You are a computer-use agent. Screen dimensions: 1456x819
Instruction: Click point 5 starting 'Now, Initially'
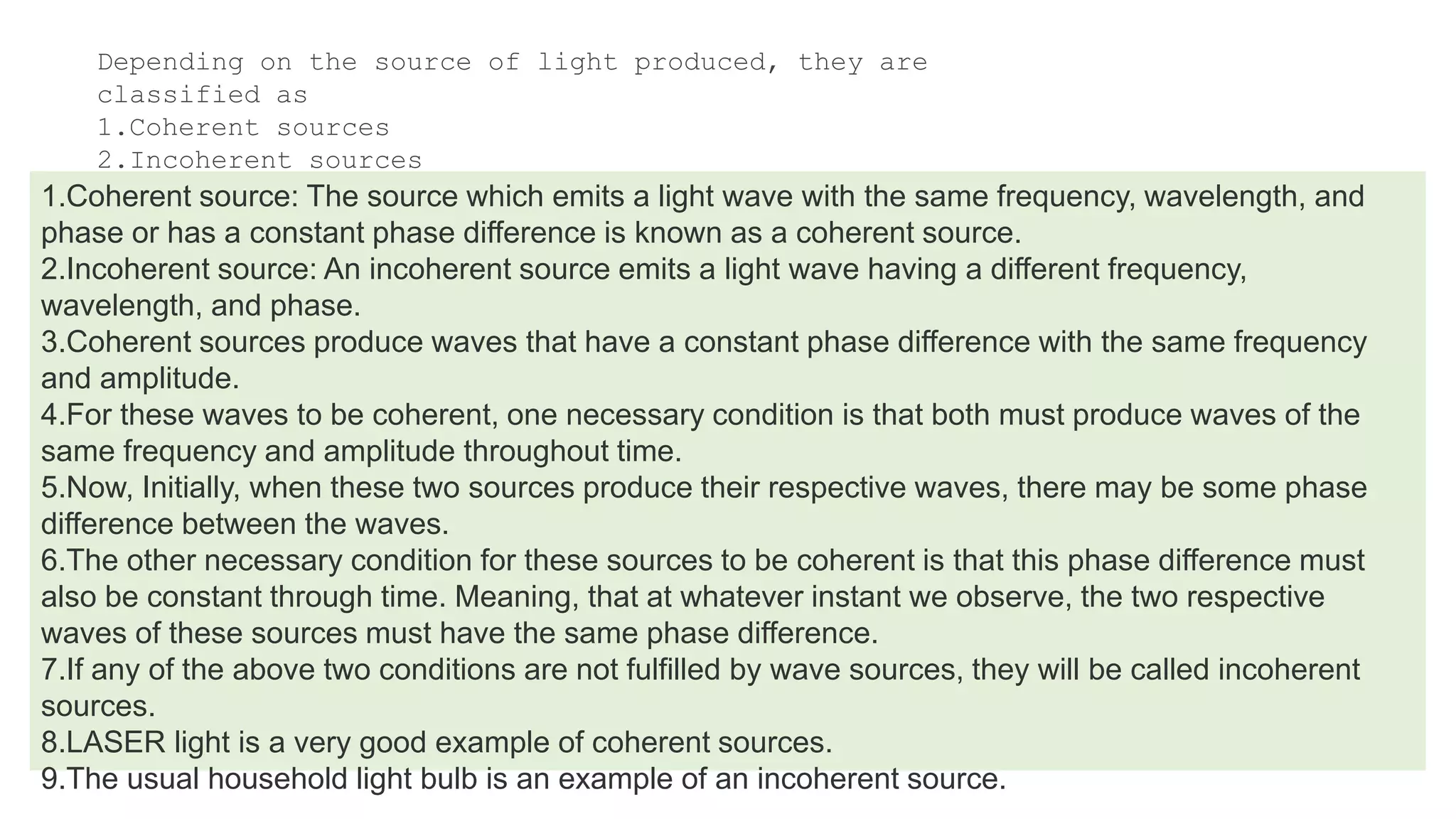704,488
